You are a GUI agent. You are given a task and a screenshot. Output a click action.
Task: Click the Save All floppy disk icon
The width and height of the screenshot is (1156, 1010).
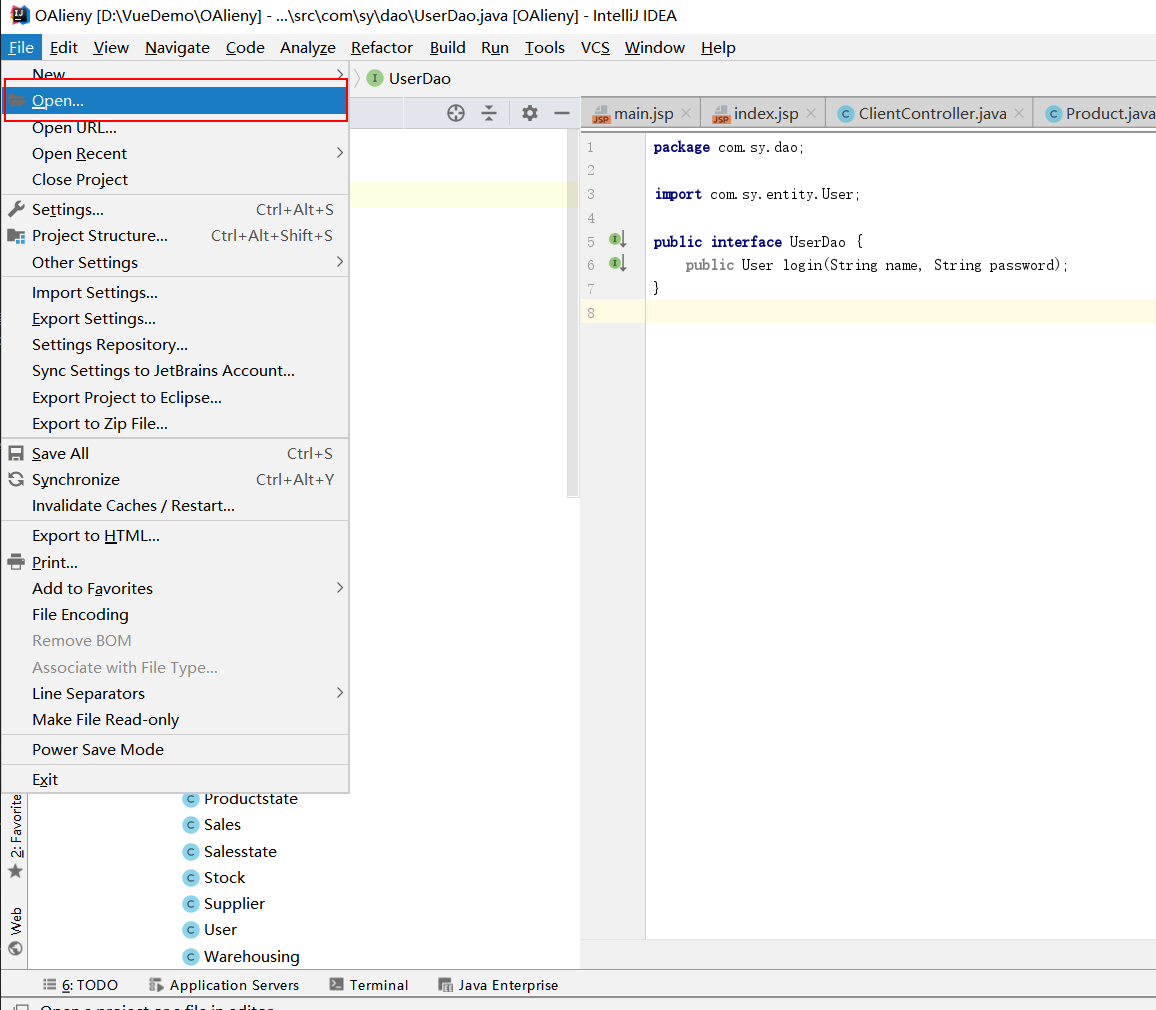pyautogui.click(x=16, y=453)
